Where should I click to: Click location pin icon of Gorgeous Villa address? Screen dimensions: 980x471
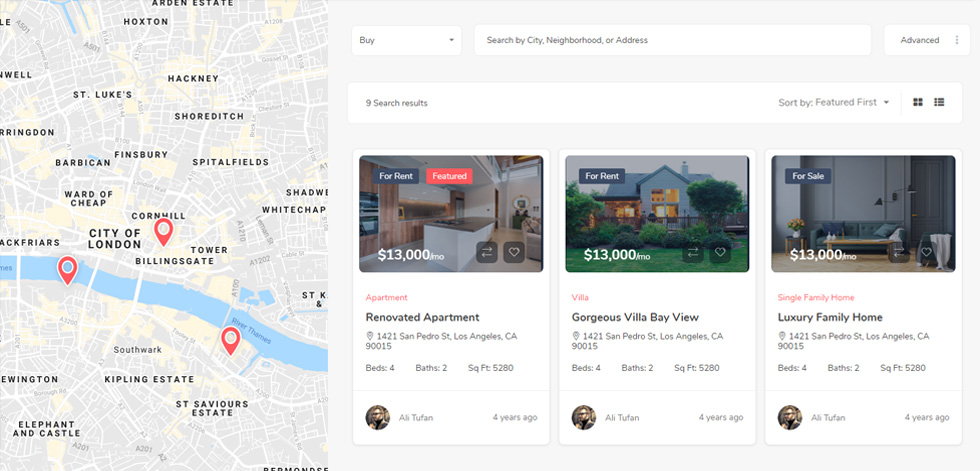(576, 336)
